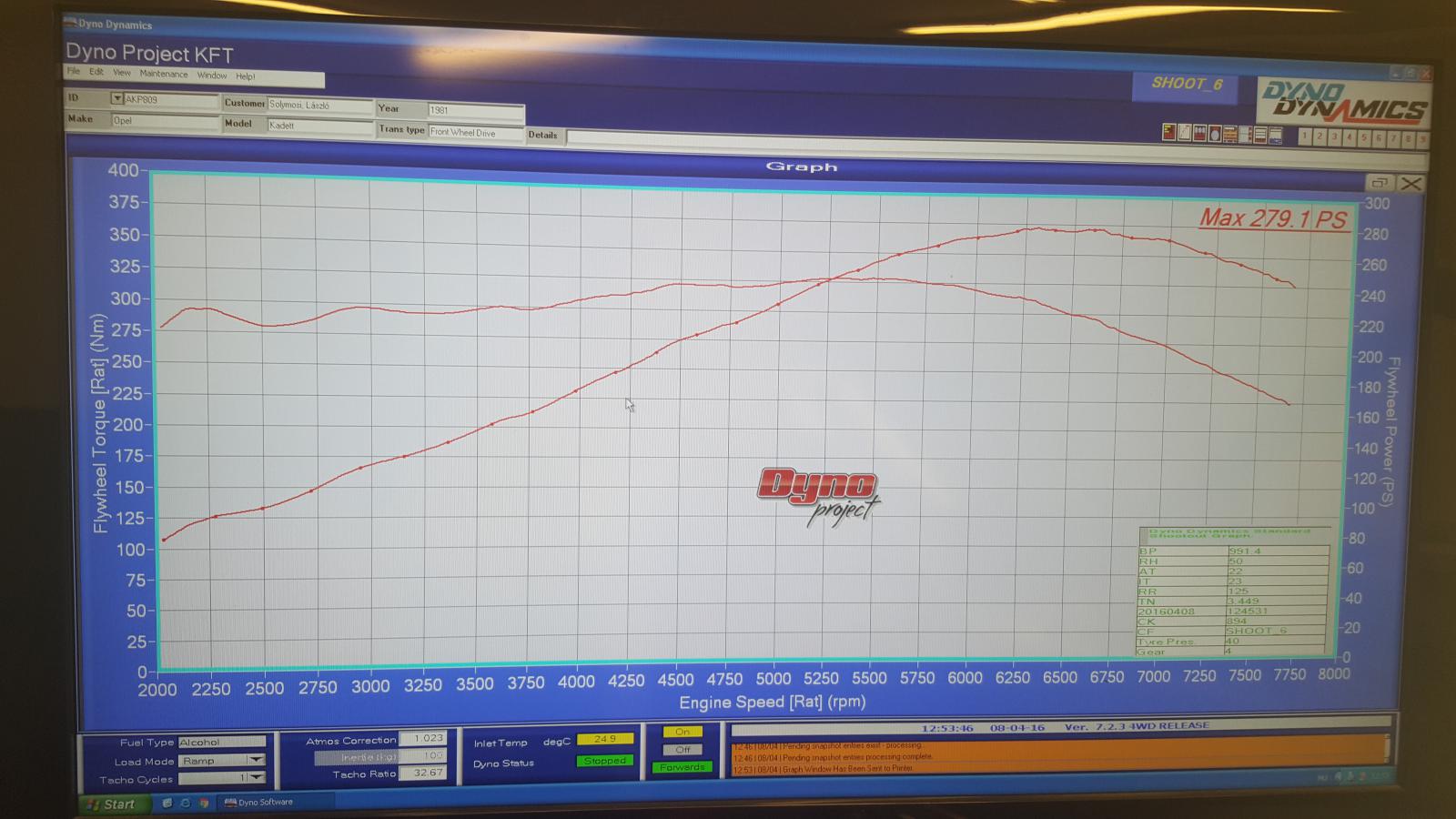Select screen preset button 2
Image resolution: width=1456 pixels, height=819 pixels.
tap(1319, 136)
